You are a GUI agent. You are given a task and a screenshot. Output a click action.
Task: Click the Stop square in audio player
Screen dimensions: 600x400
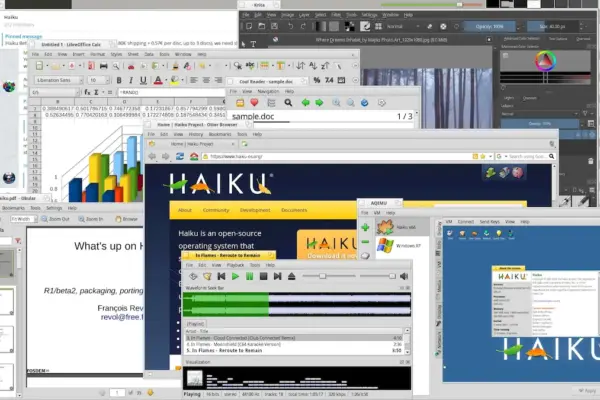point(263,276)
